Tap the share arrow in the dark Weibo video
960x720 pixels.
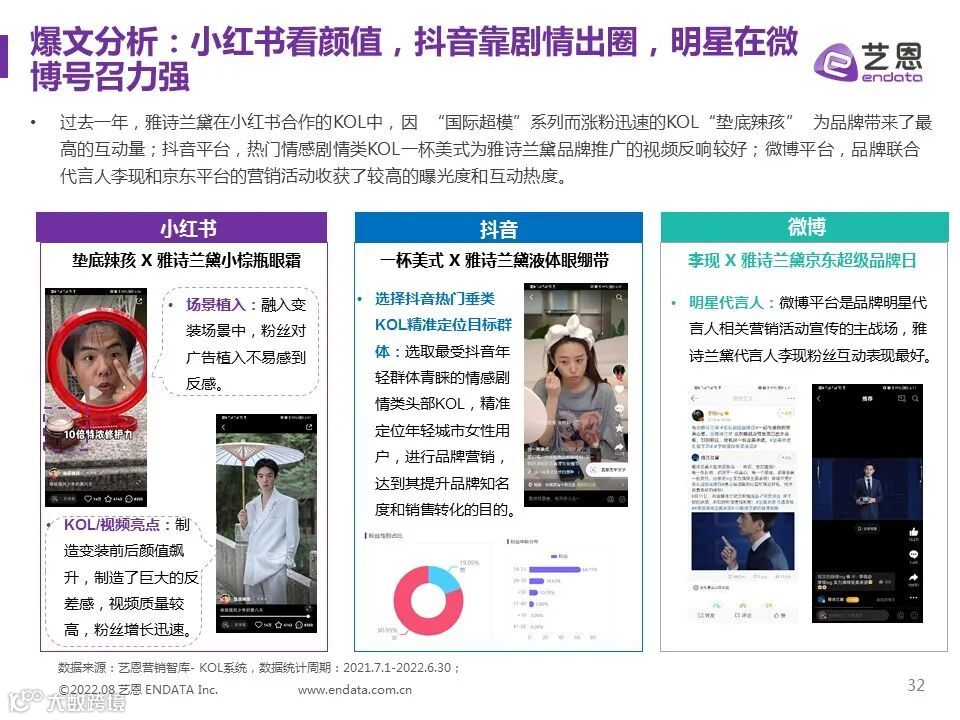pos(913,577)
